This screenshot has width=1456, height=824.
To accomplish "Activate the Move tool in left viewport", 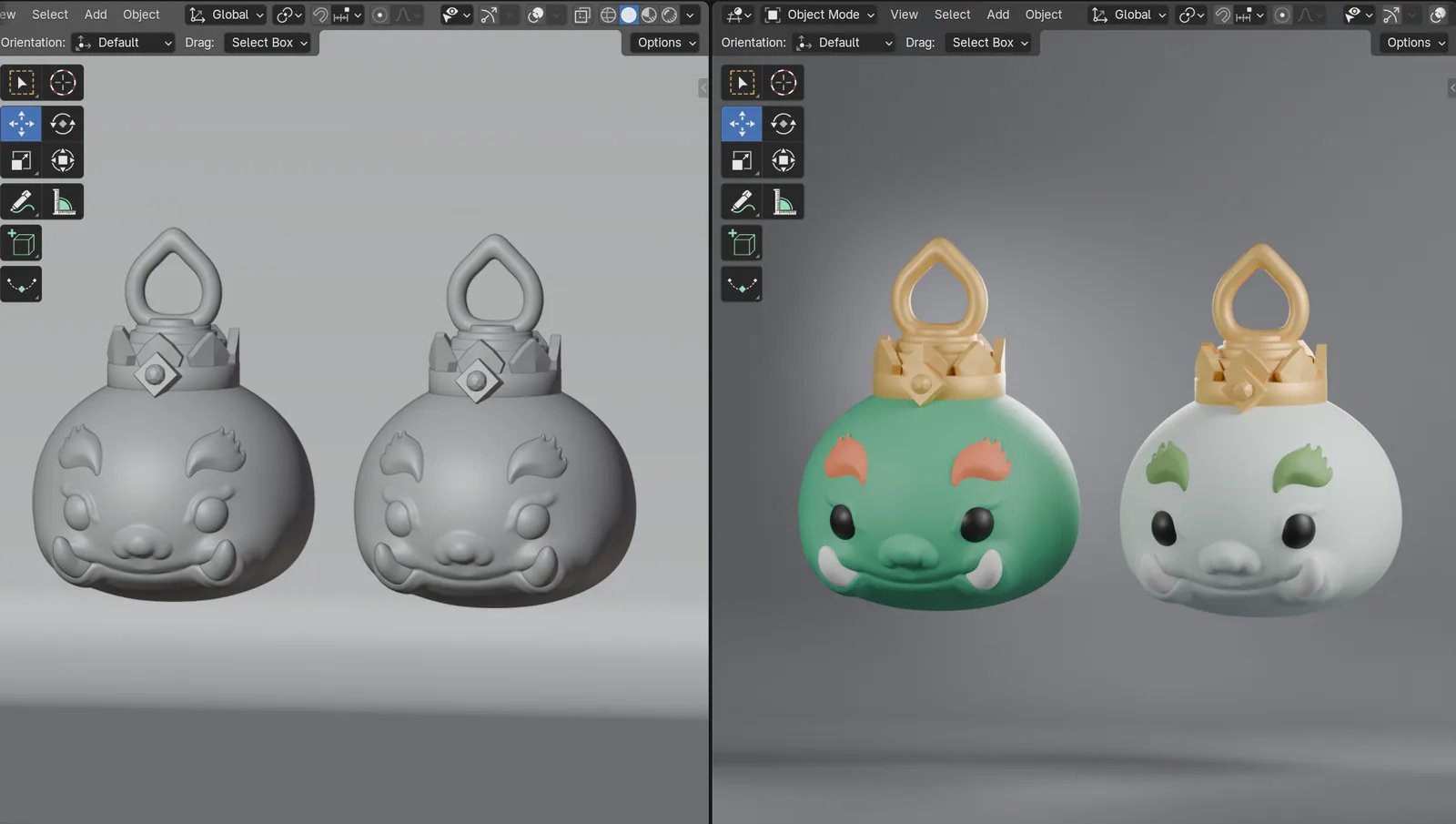I will point(21,124).
